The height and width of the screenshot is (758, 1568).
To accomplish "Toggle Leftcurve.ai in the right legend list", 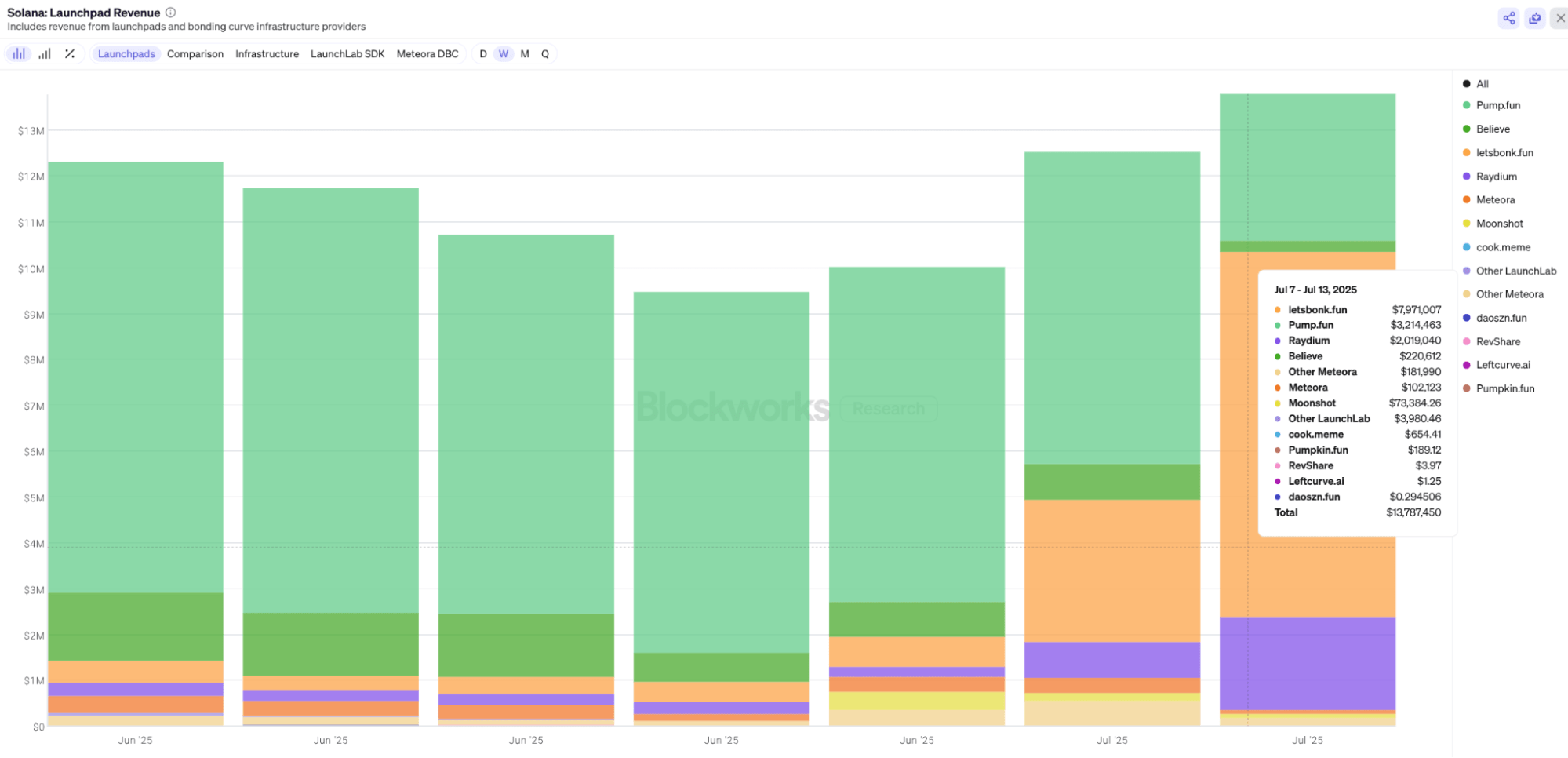I will [x=1496, y=365].
